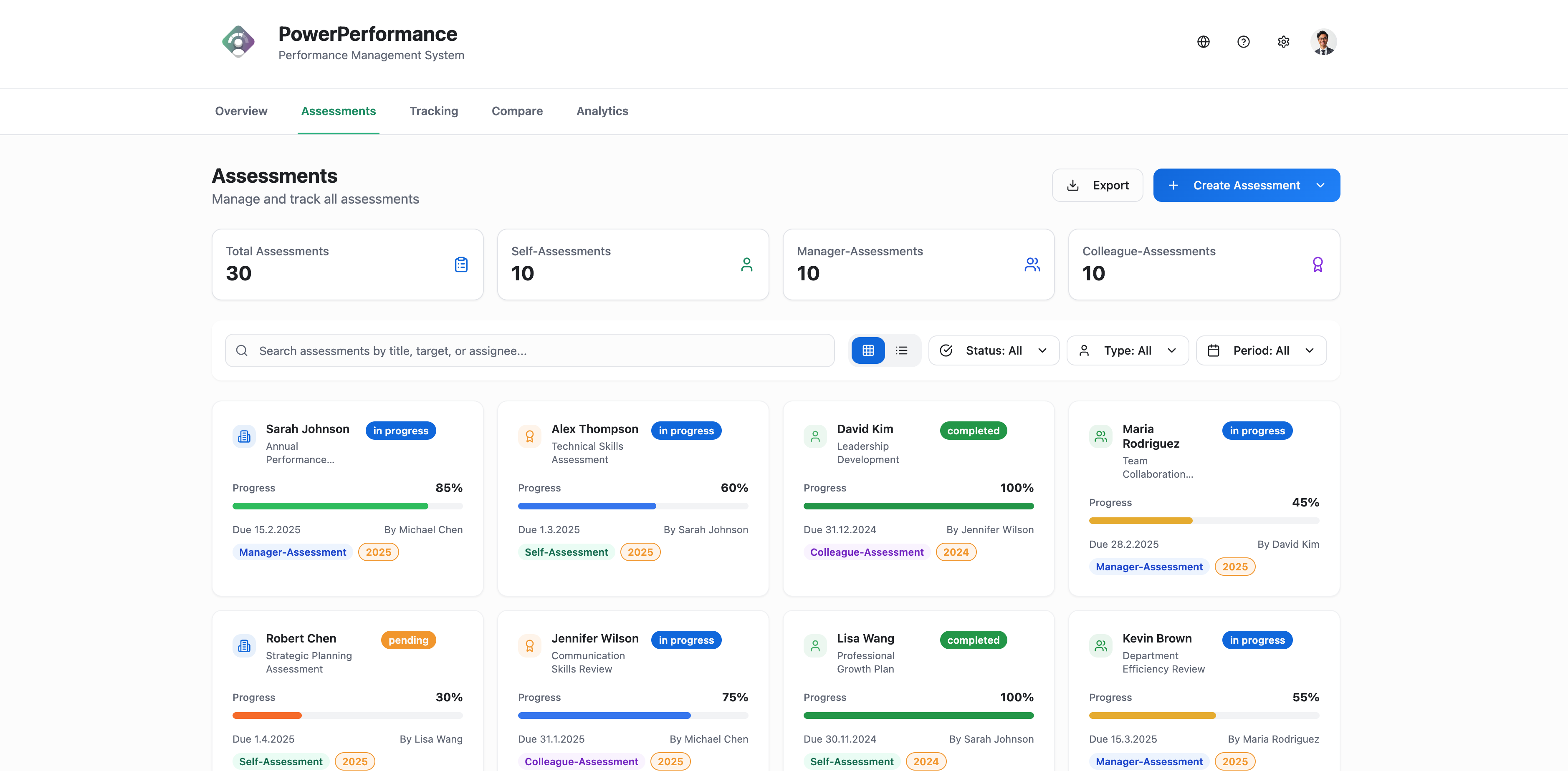1568x771 pixels.
Task: Click the PowerPerformance logo icon
Action: 239,42
